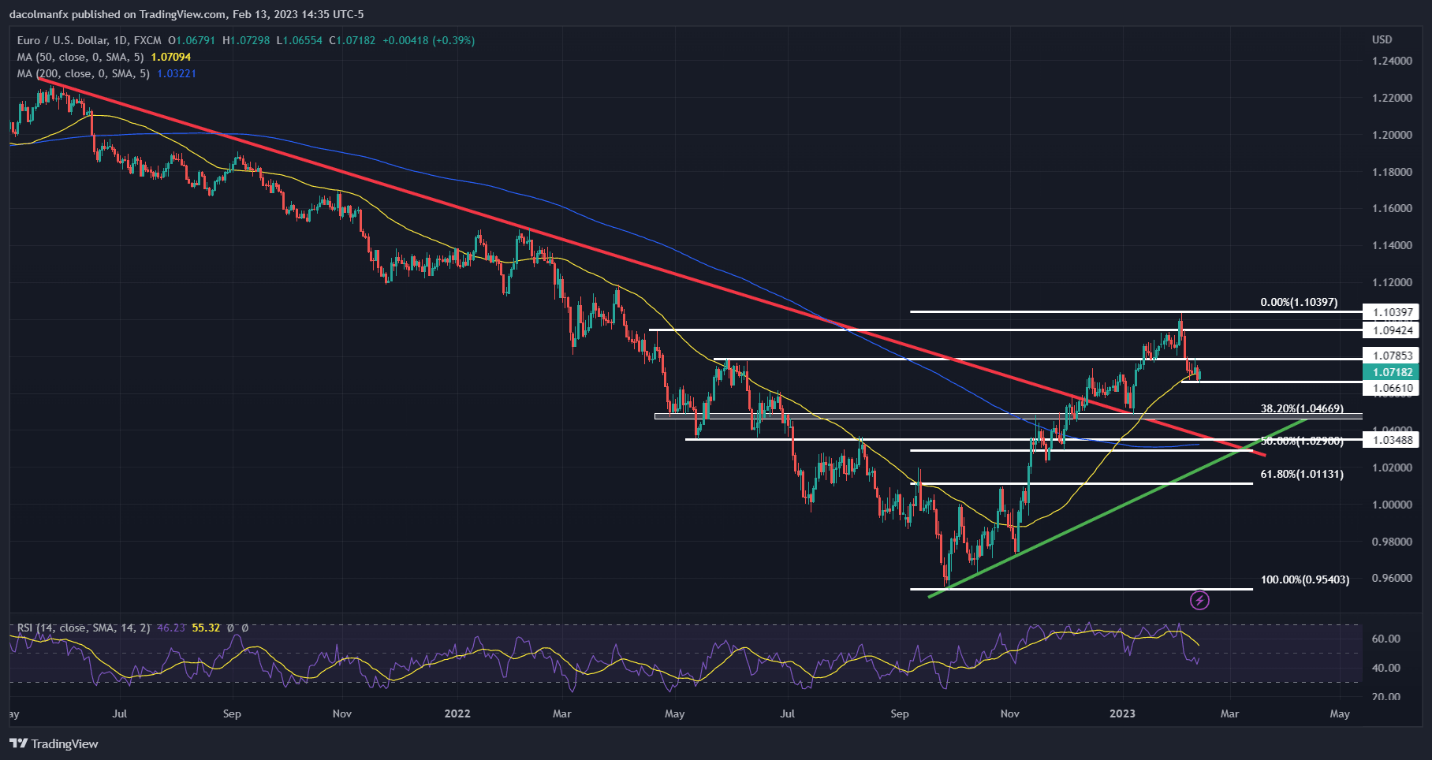Click the 0.96000 price axis label
Screen dimensions: 1432x760
coord(1390,579)
